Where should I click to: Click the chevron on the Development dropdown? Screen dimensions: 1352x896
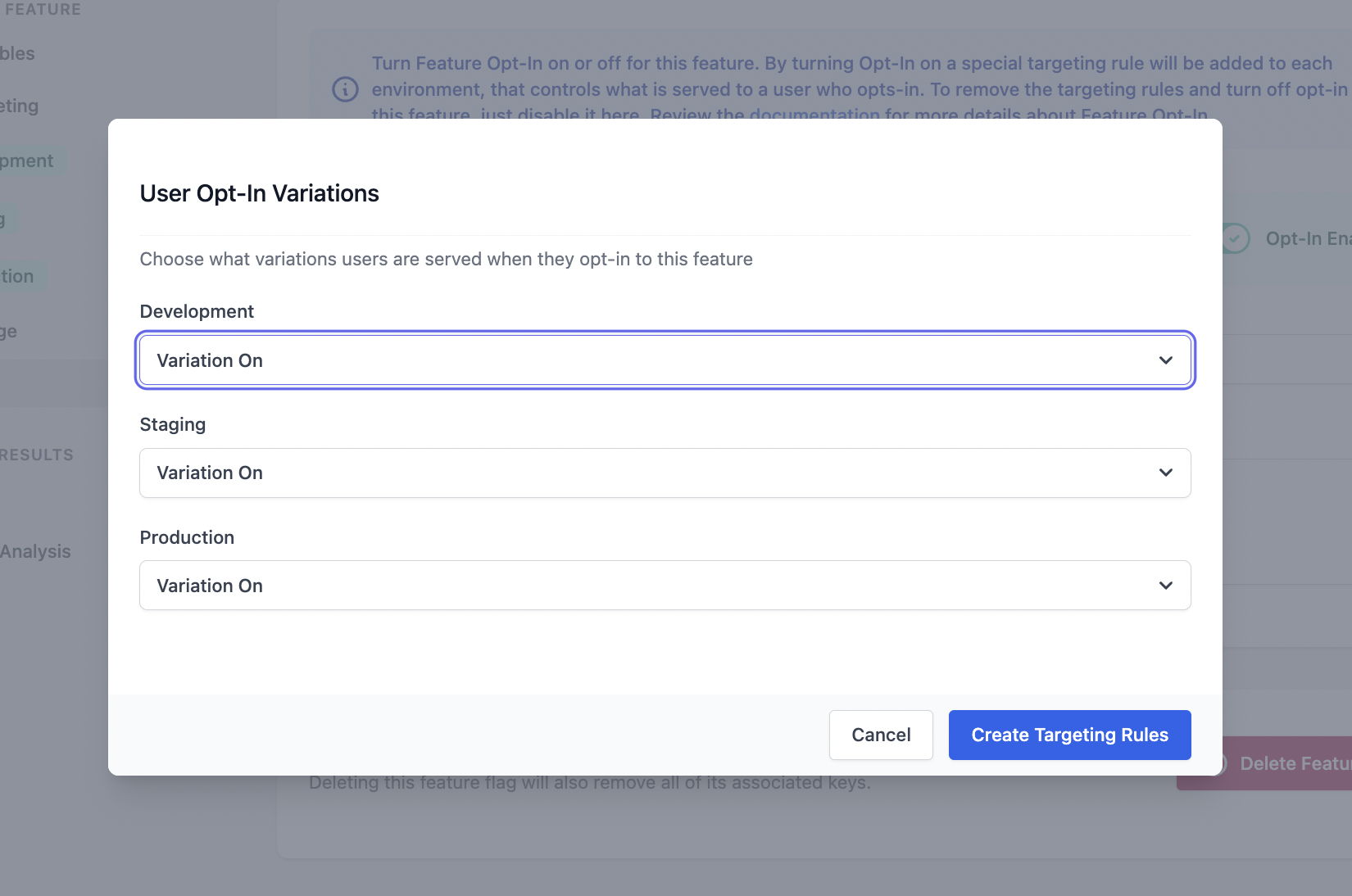pos(1166,360)
